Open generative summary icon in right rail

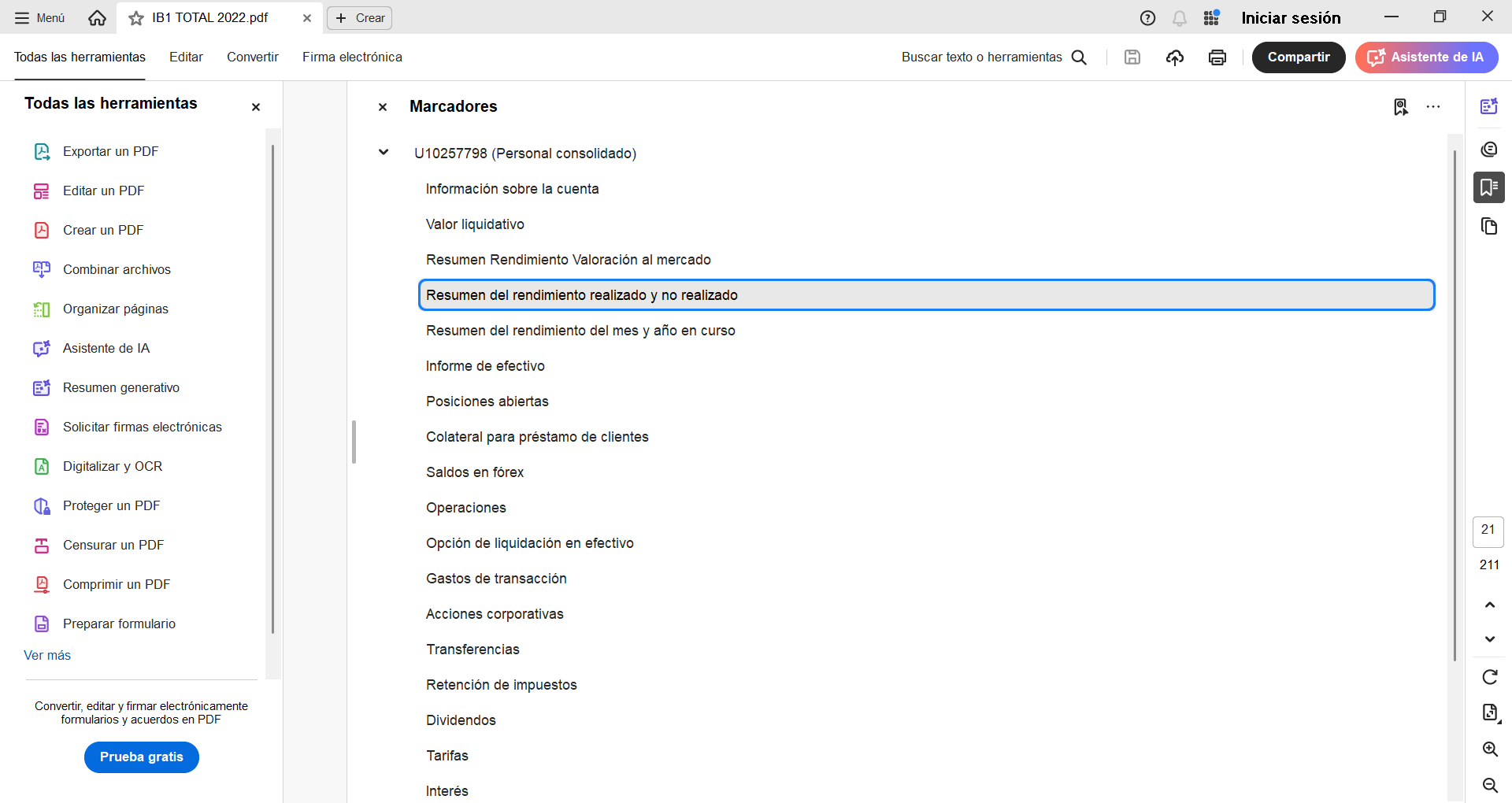click(x=1489, y=106)
